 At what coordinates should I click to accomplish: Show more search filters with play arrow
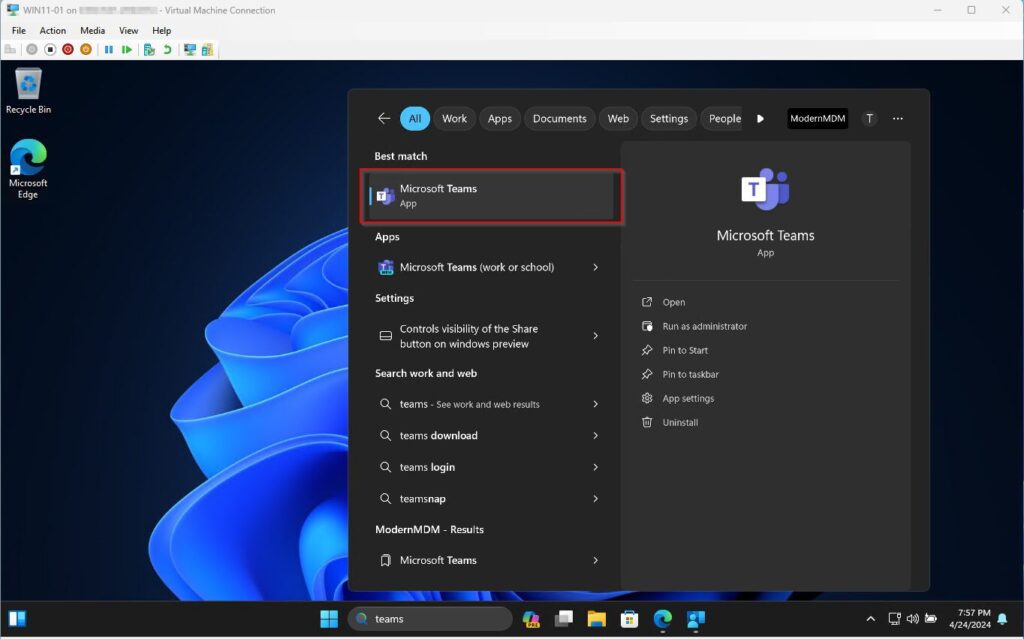760,118
